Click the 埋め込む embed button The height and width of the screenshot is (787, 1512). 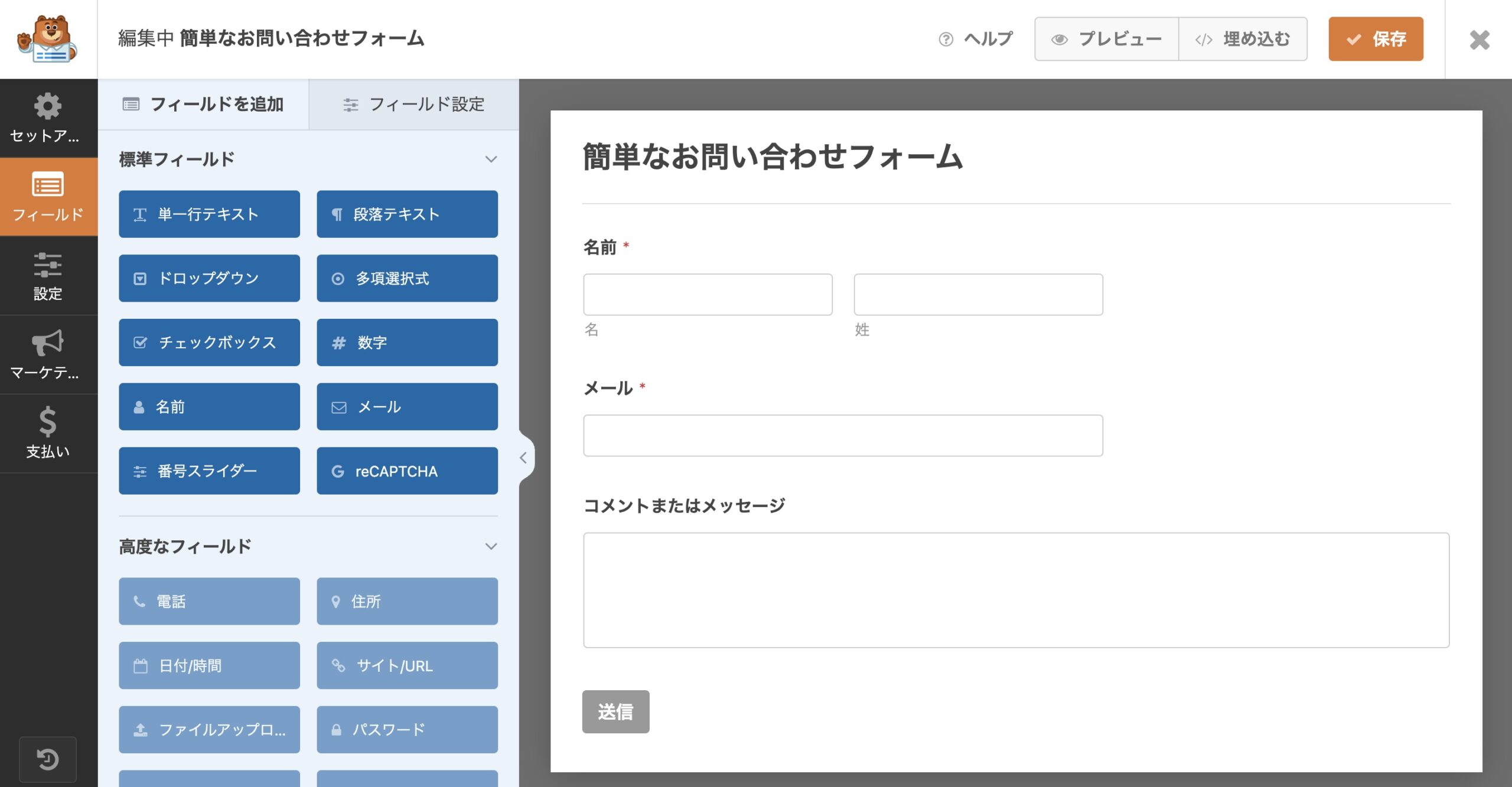coord(1243,39)
